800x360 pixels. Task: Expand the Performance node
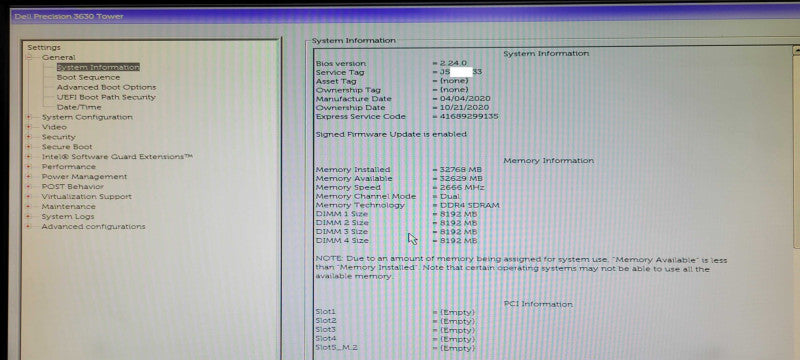click(x=29, y=167)
